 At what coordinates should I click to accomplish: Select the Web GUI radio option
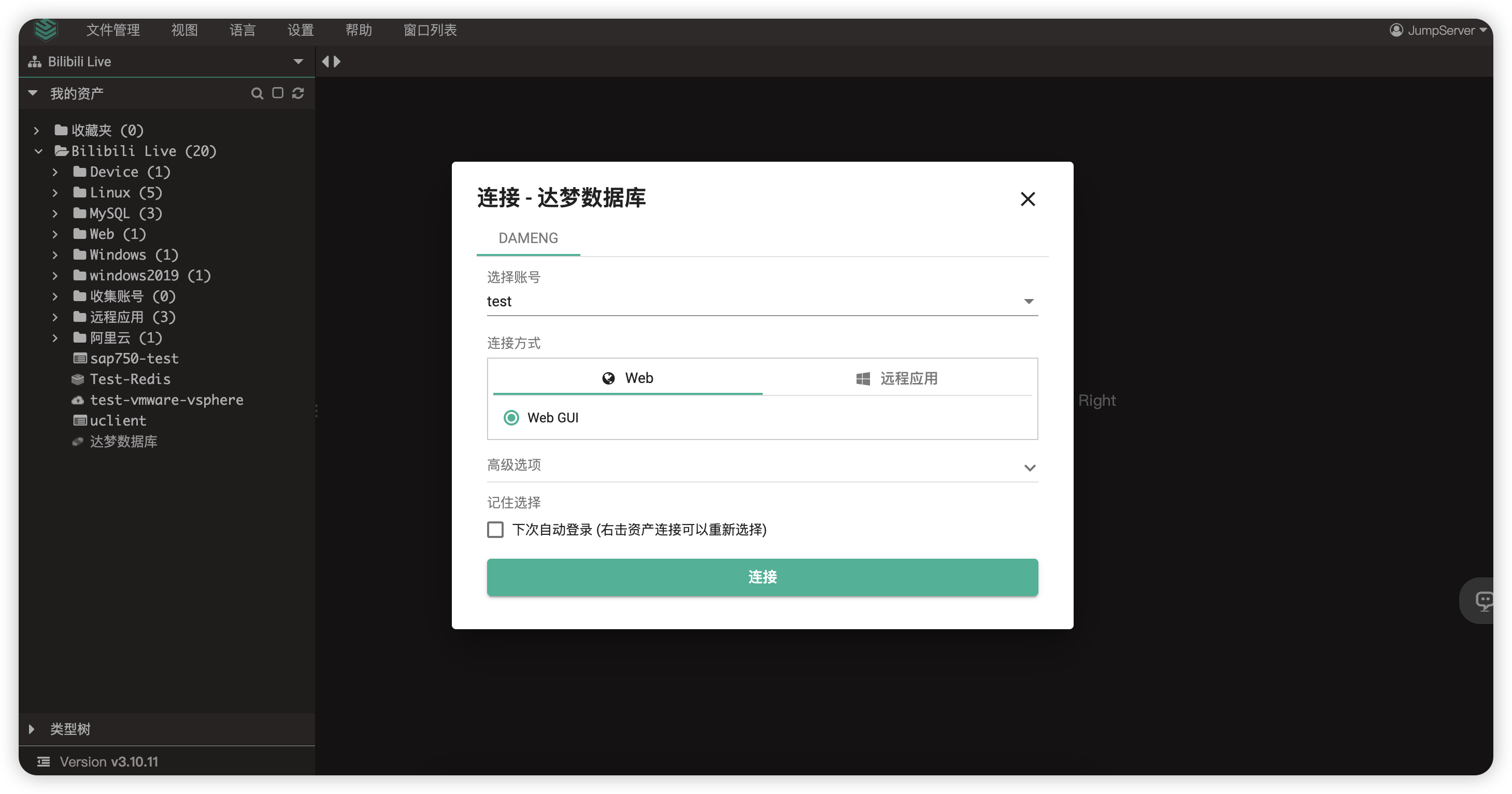[x=511, y=418]
